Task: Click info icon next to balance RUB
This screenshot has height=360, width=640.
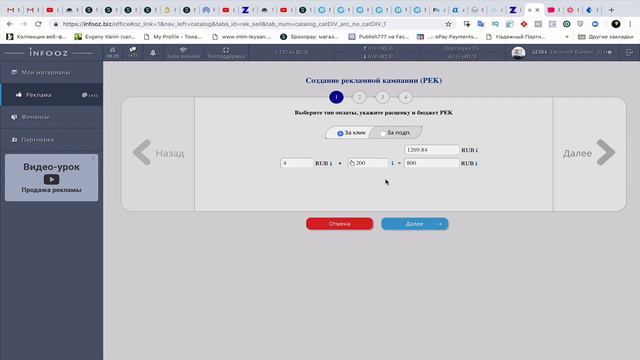Action: point(476,150)
